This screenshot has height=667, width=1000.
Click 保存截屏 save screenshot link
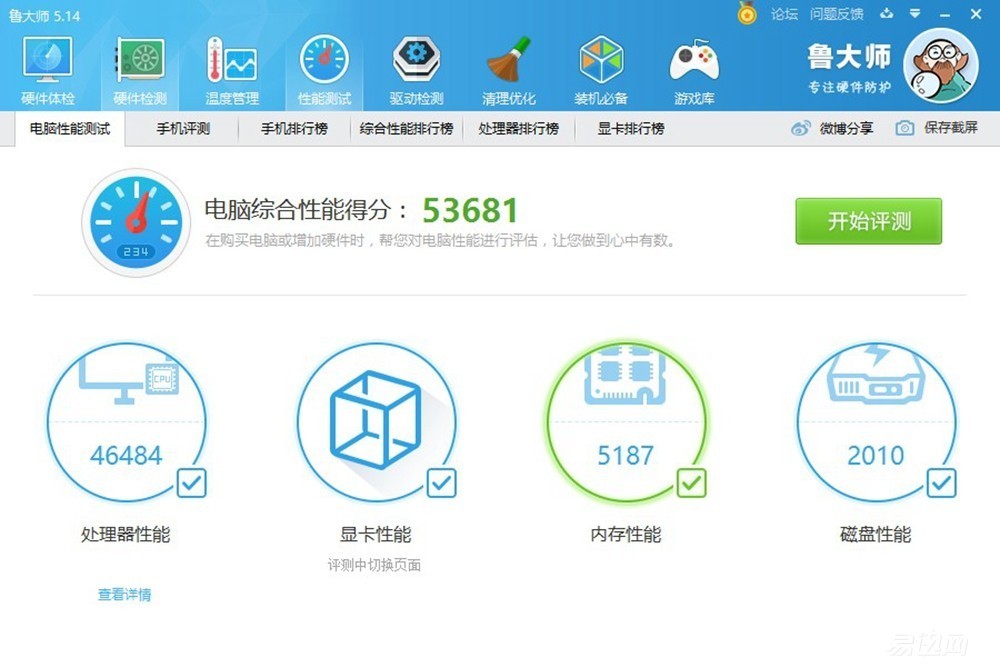[951, 128]
